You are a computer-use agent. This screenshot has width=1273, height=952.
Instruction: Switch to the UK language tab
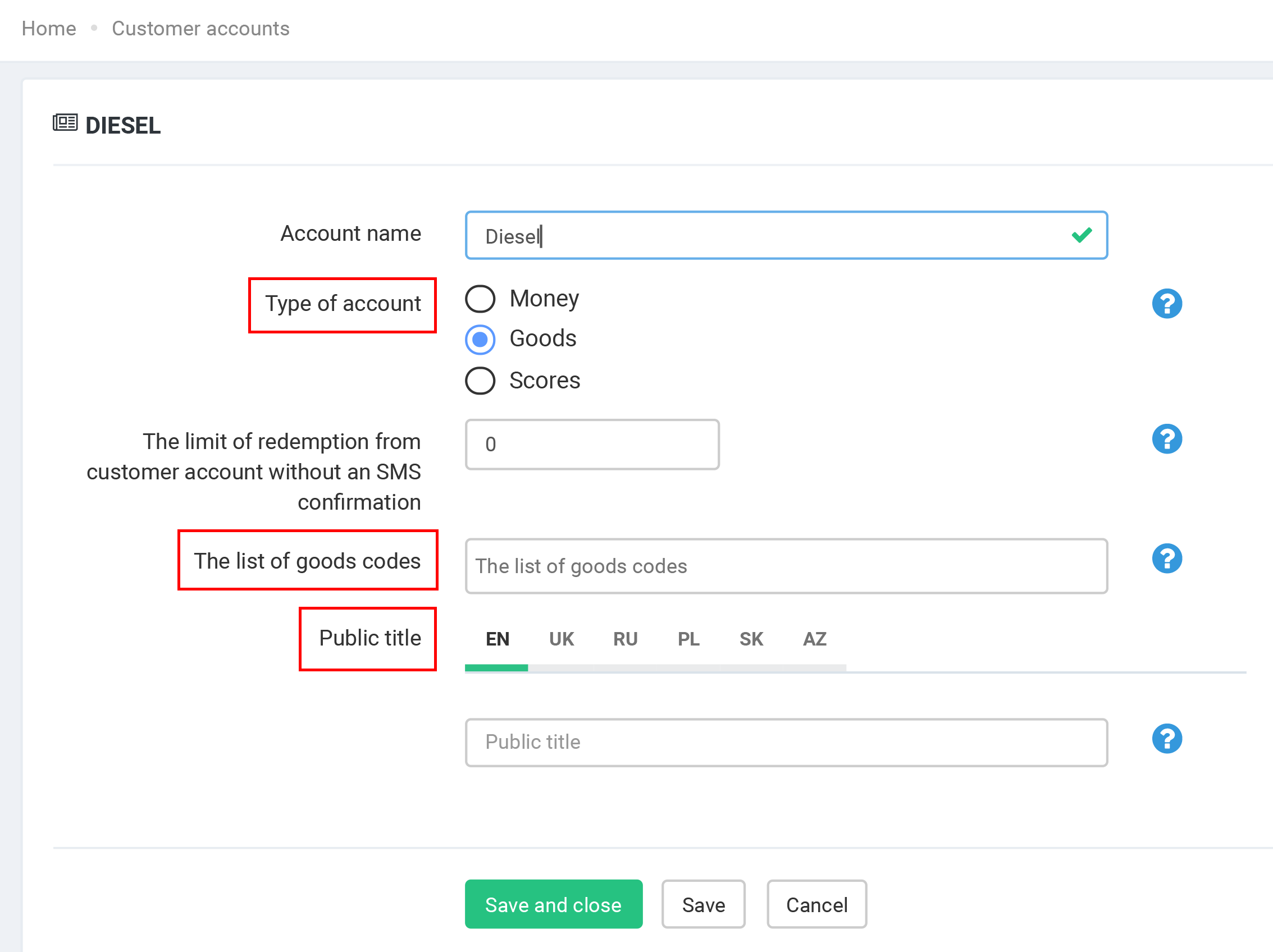[561, 639]
